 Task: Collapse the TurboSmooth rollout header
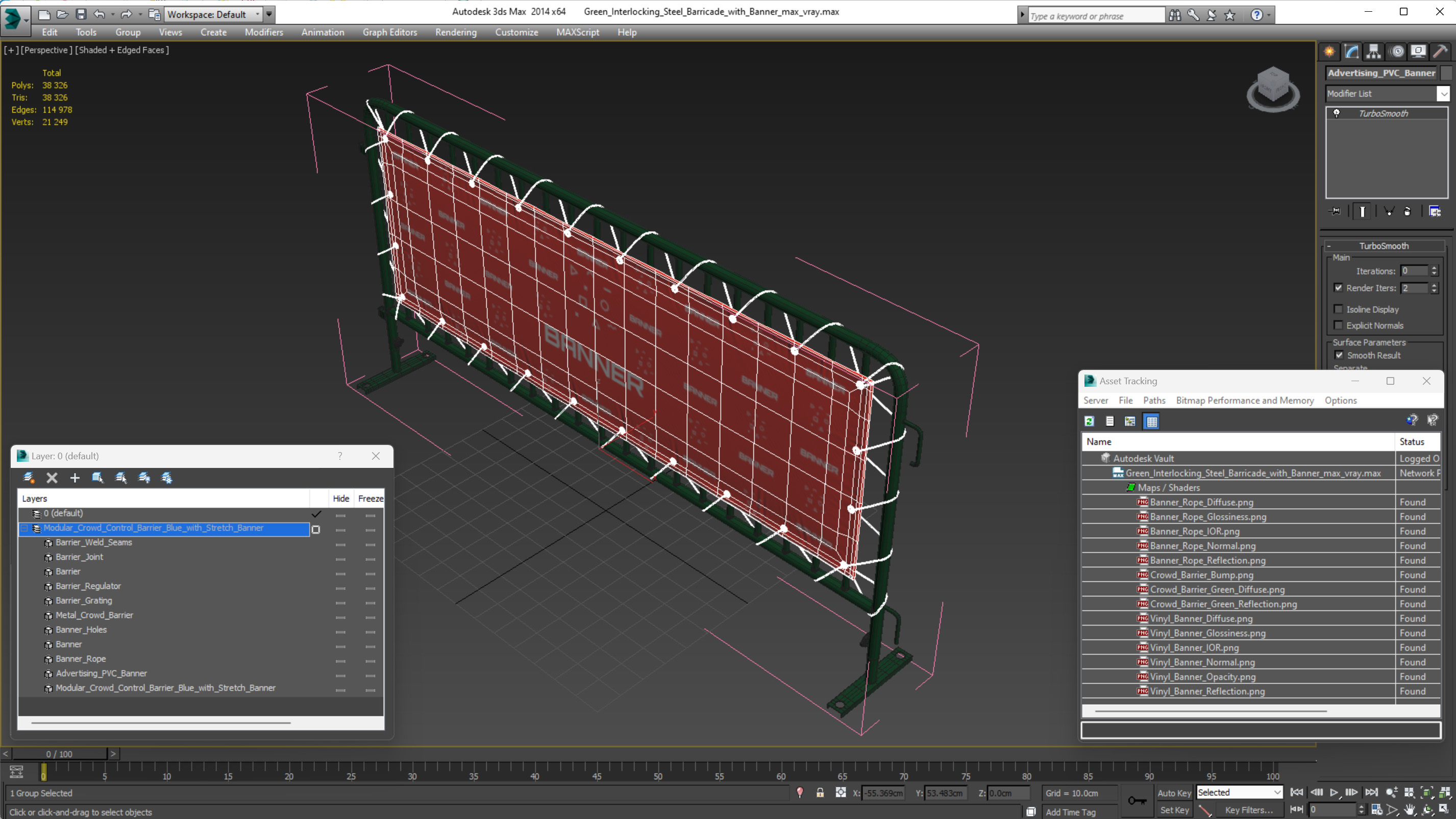pyautogui.click(x=1384, y=246)
